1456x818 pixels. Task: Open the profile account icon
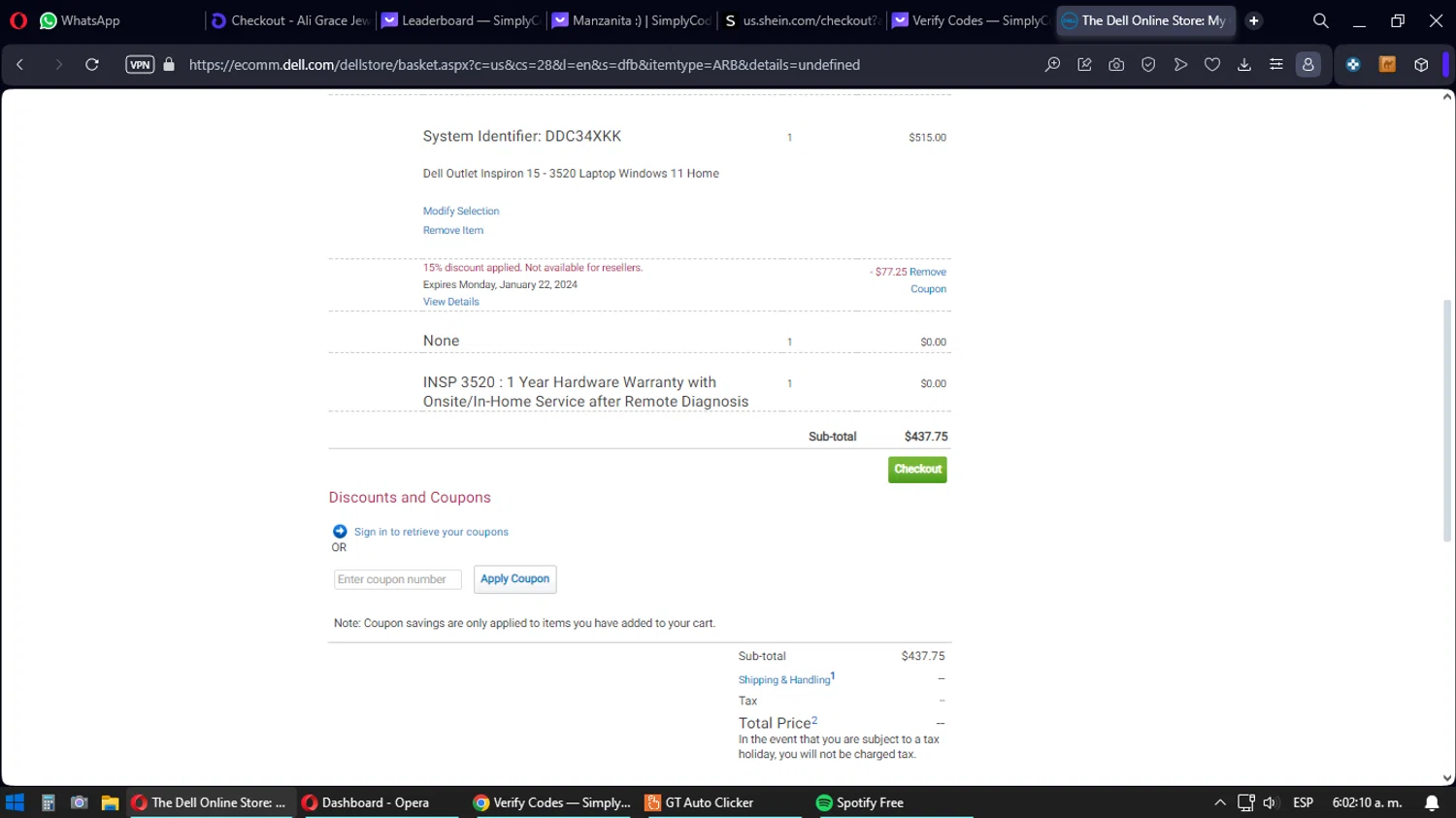tap(1308, 64)
